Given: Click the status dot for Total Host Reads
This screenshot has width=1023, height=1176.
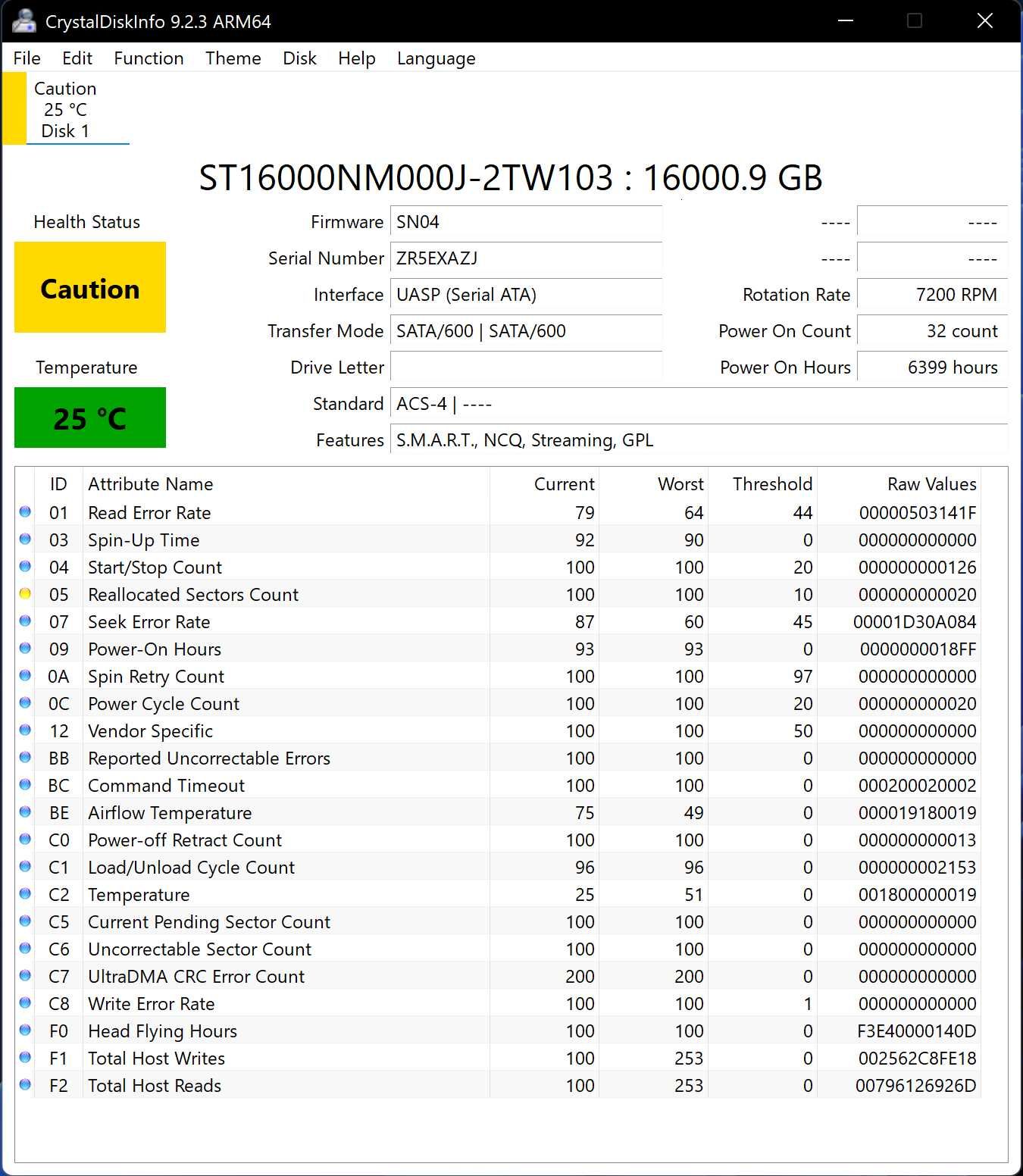Looking at the screenshot, I should [25, 1085].
